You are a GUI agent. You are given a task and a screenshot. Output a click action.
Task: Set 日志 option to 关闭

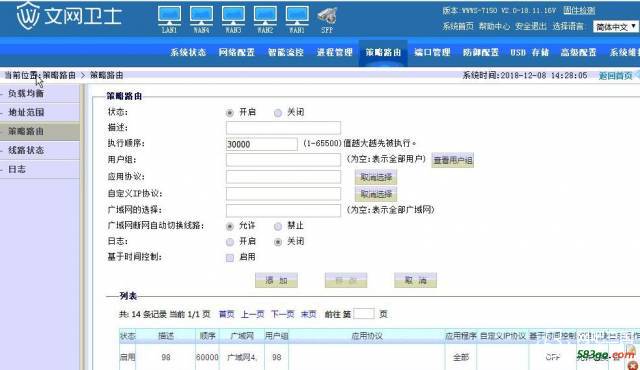coord(278,242)
